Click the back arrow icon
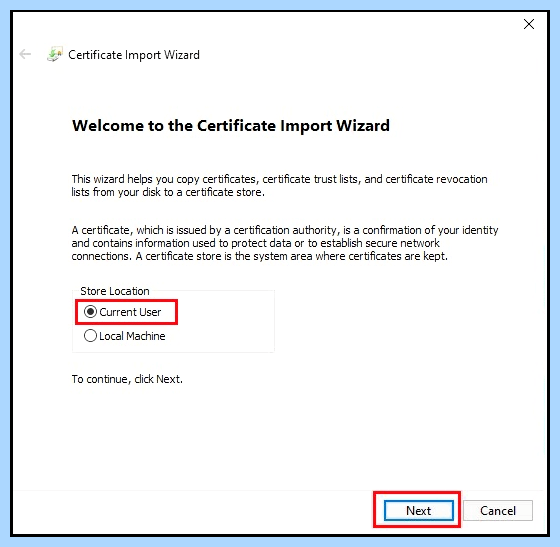 coord(25,54)
